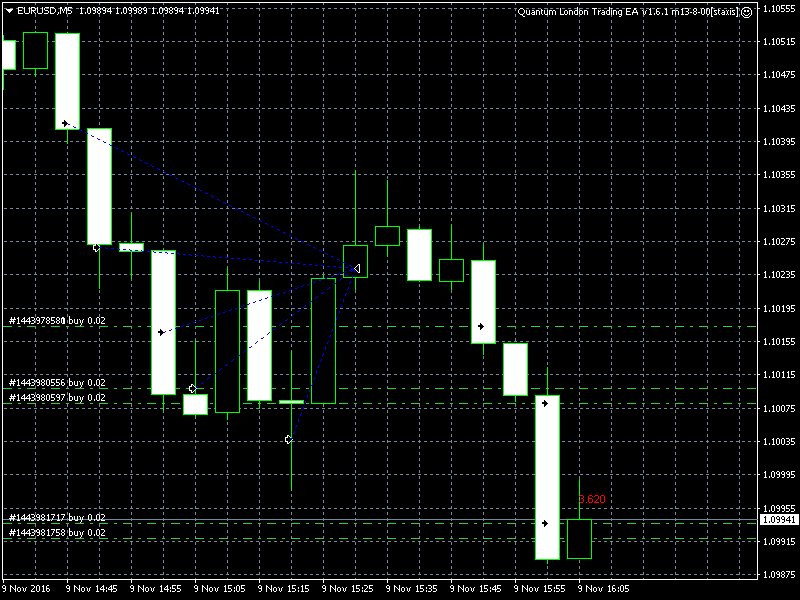
Task: Click the 1.10515 price scale label
Action: [x=779, y=41]
